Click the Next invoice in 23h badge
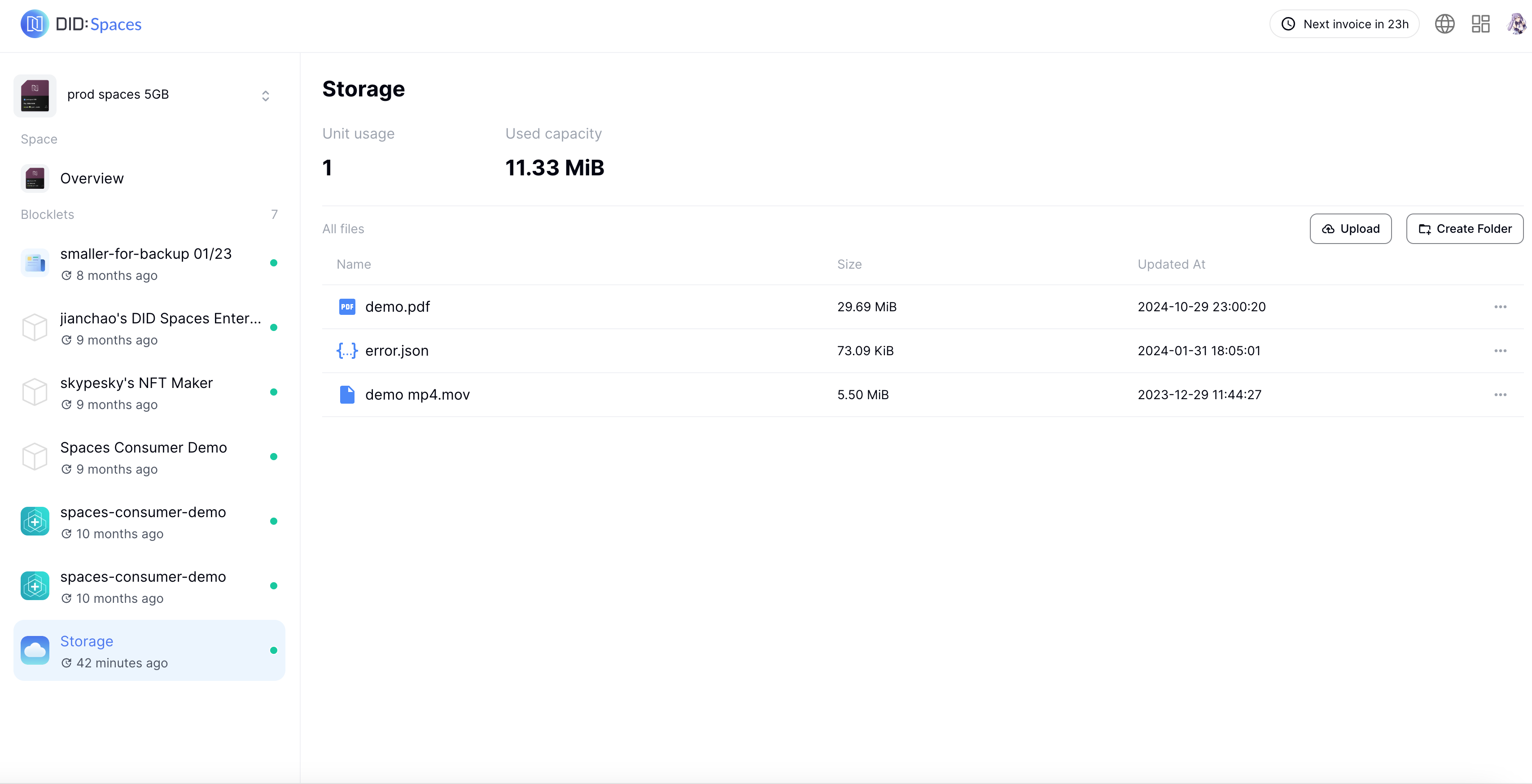 pyautogui.click(x=1344, y=24)
